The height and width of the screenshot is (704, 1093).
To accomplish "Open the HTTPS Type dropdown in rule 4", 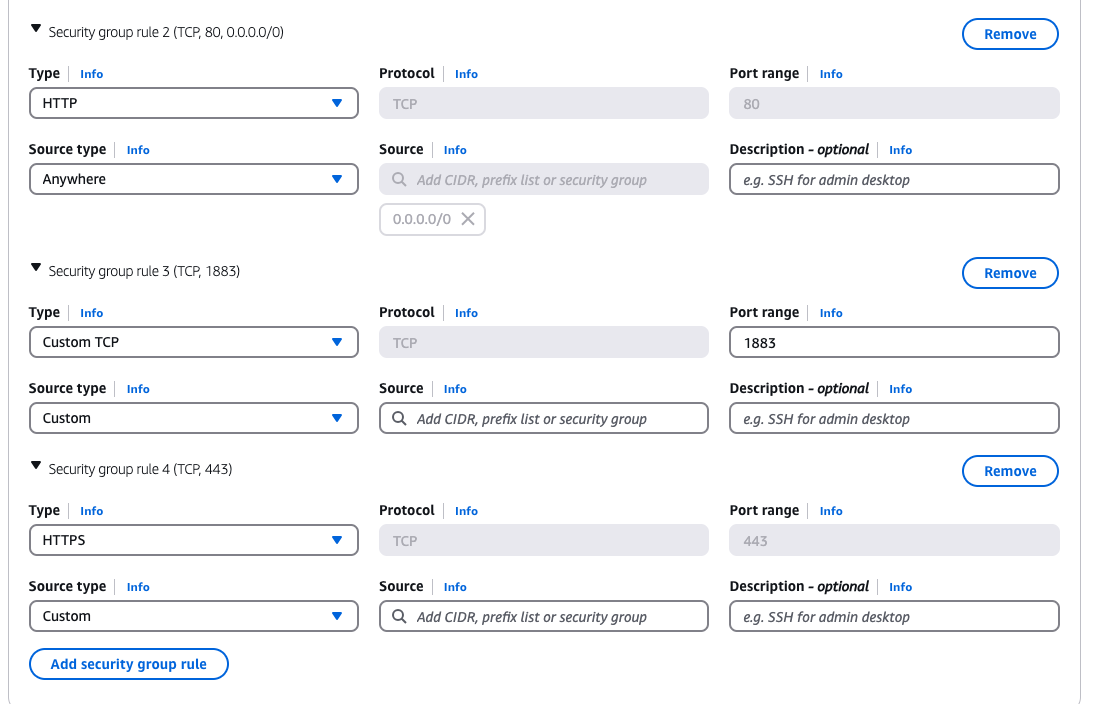I will (x=193, y=540).
